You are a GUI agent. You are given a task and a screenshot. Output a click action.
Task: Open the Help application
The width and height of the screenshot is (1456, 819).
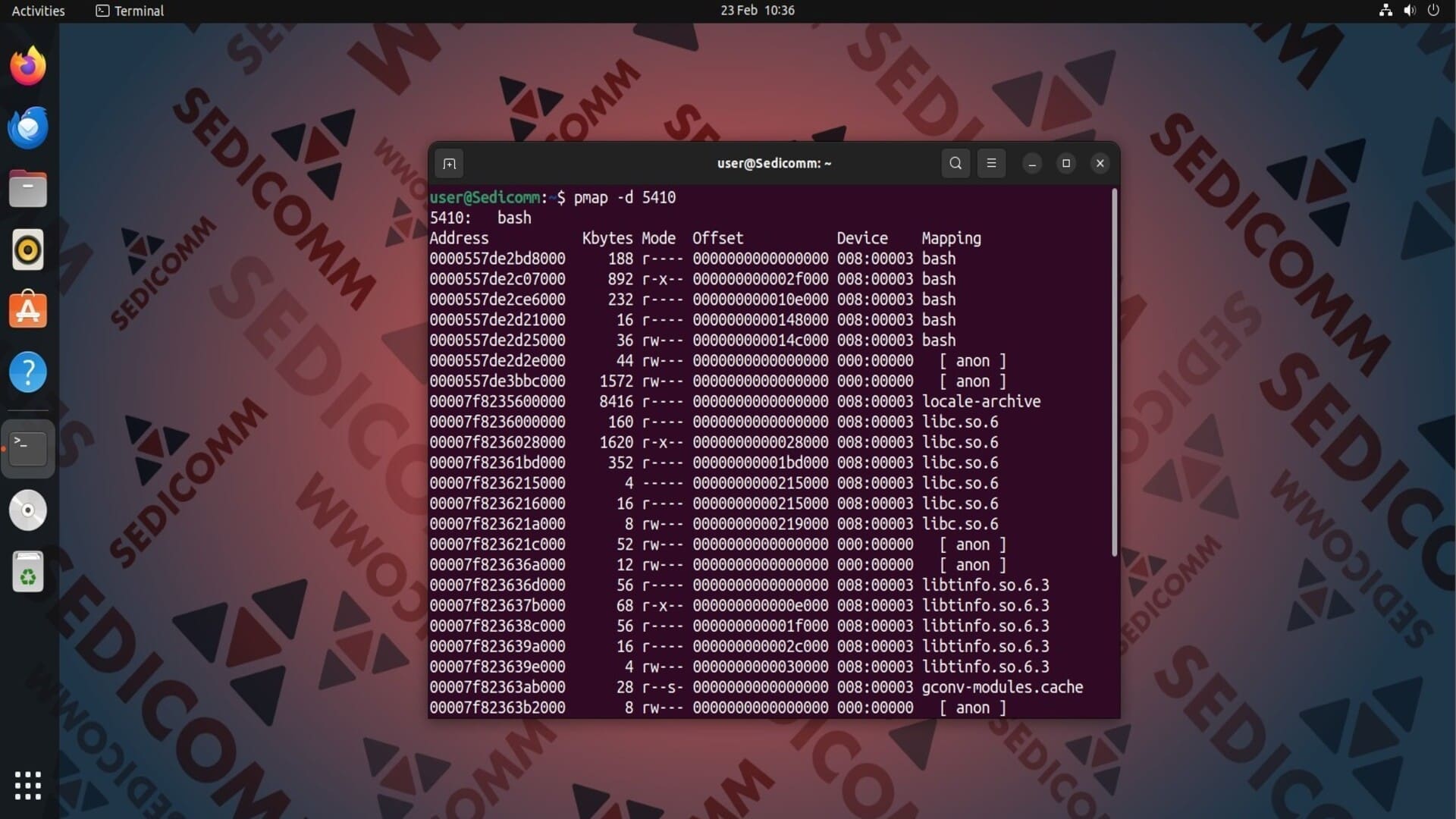(28, 372)
